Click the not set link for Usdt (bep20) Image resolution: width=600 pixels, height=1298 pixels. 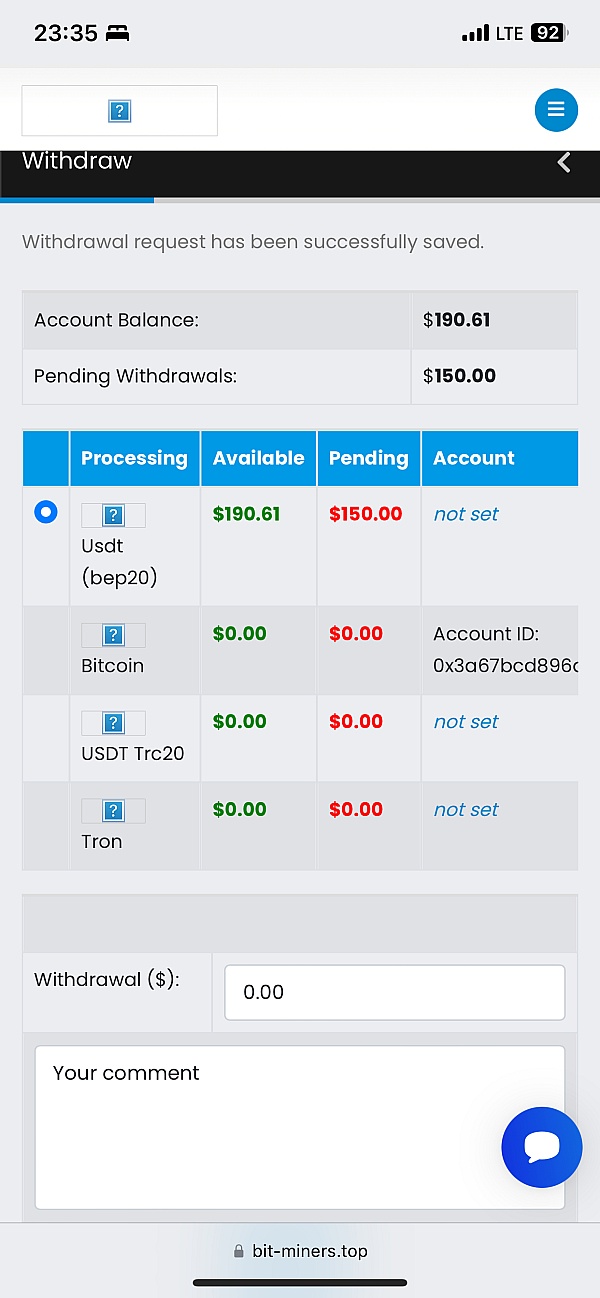[x=466, y=513]
